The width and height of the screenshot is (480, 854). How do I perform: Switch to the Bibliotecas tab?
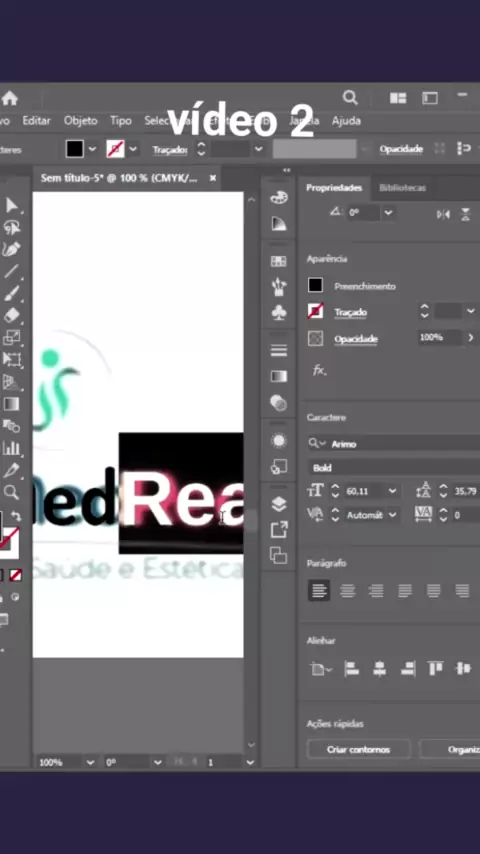tap(402, 187)
